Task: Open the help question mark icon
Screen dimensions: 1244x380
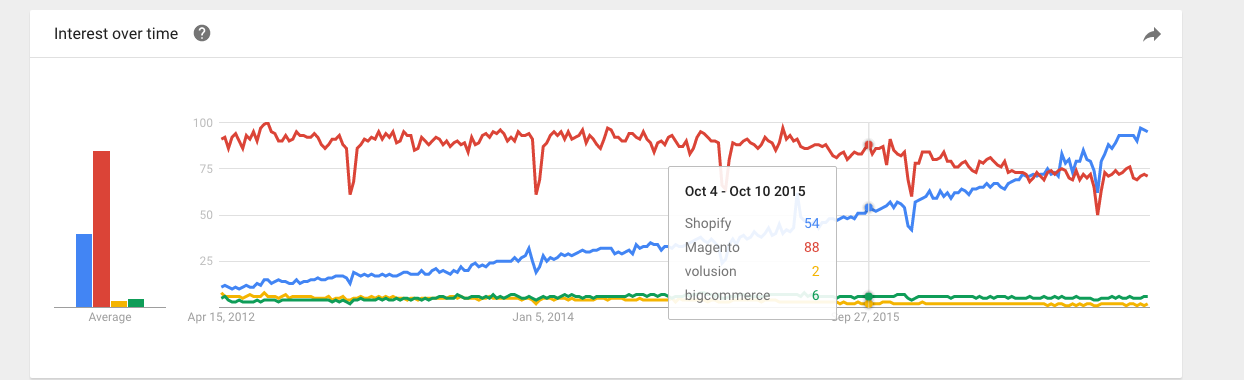Action: tap(202, 34)
